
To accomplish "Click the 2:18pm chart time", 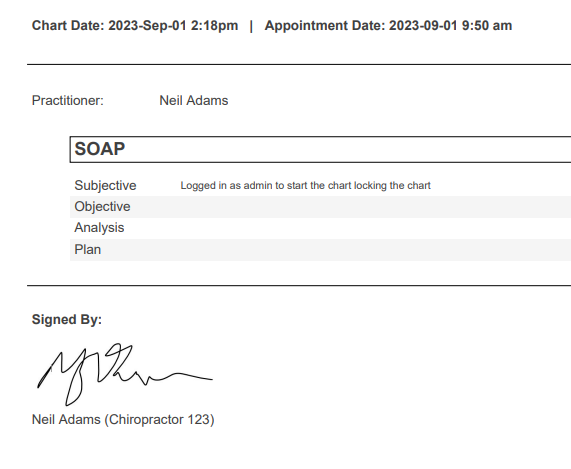I will pyautogui.click(x=214, y=25).
